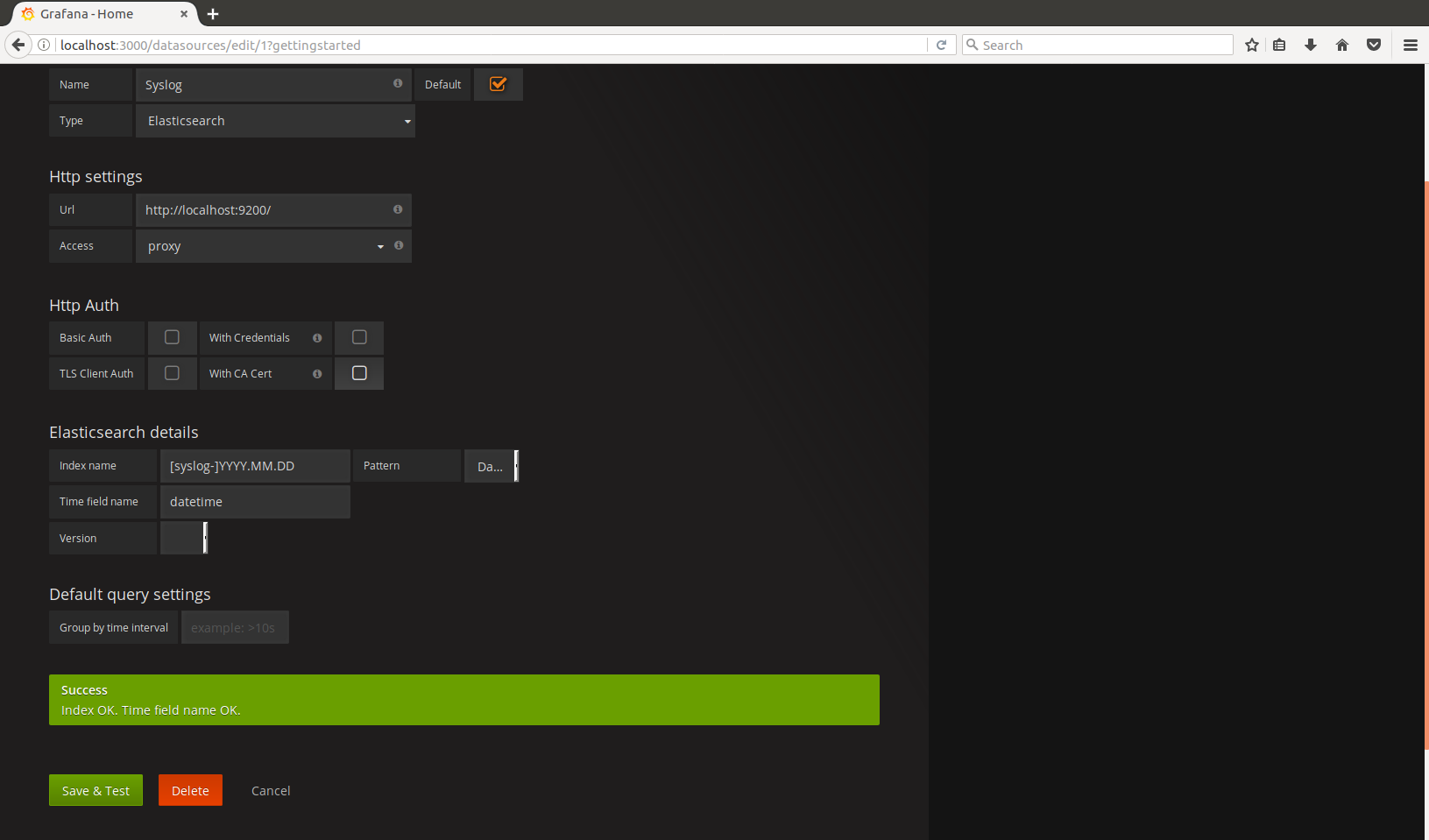The width and height of the screenshot is (1429, 840).
Task: Click the Default query settings heading
Action: tap(130, 595)
